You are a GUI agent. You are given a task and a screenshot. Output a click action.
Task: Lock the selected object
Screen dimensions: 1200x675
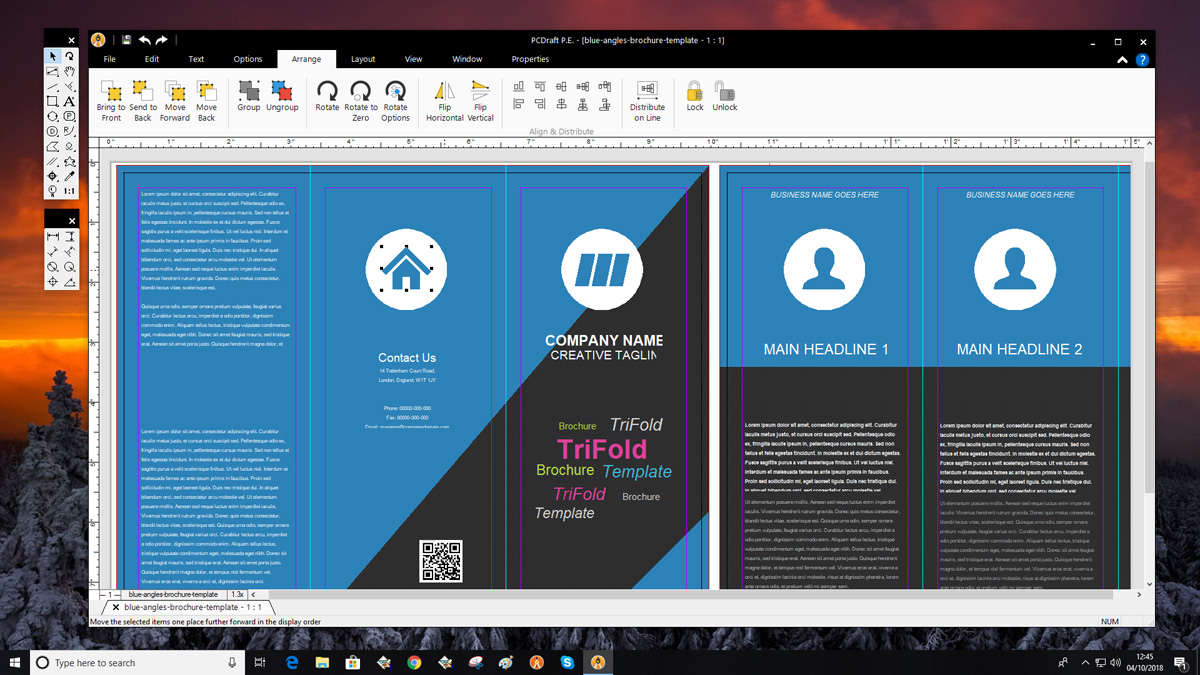pos(694,92)
